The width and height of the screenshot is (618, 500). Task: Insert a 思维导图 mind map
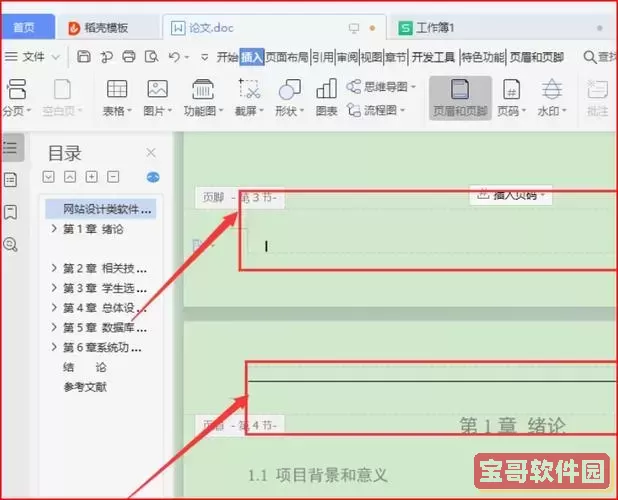[x=381, y=86]
